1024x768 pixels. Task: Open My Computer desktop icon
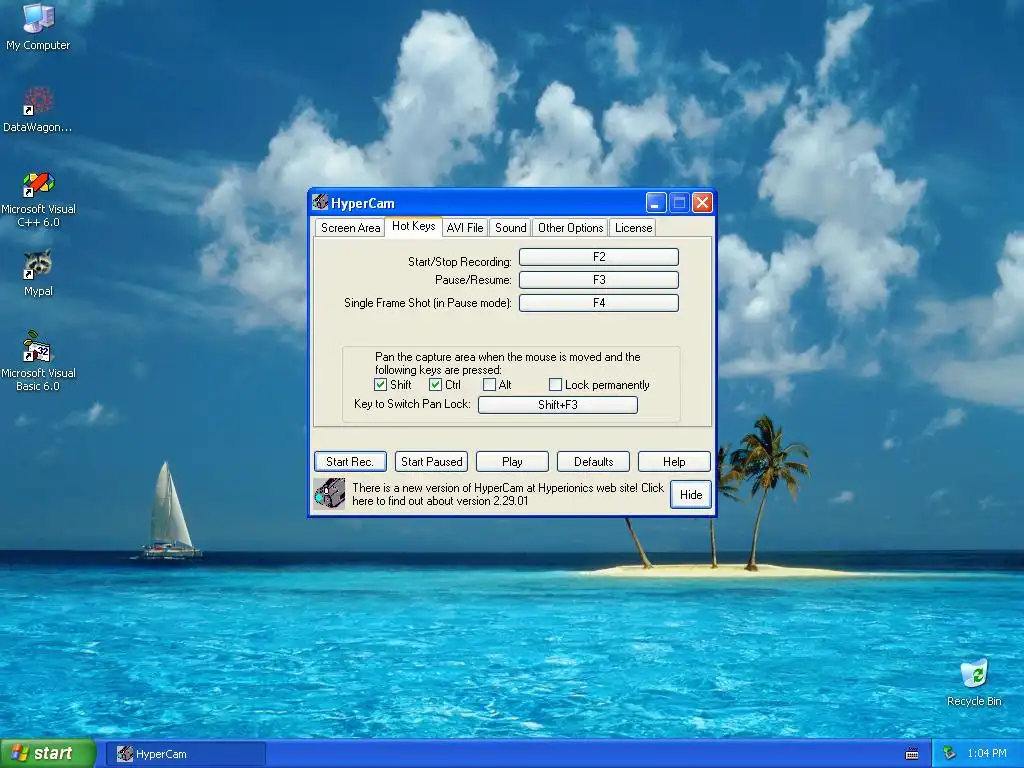[x=38, y=26]
